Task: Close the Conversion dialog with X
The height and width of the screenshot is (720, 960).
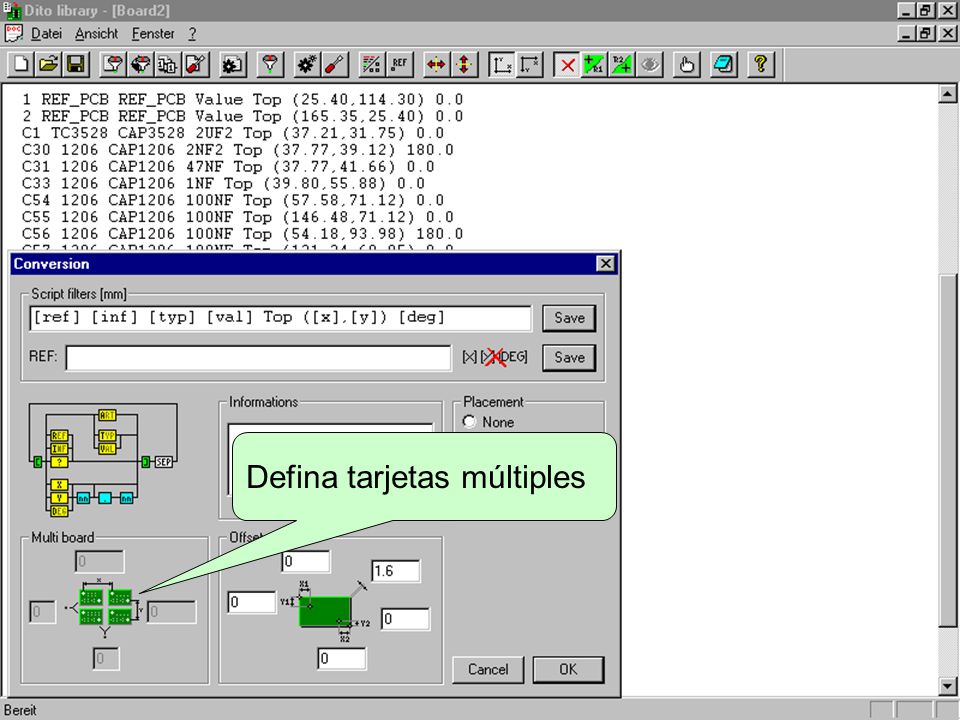Action: tap(606, 263)
